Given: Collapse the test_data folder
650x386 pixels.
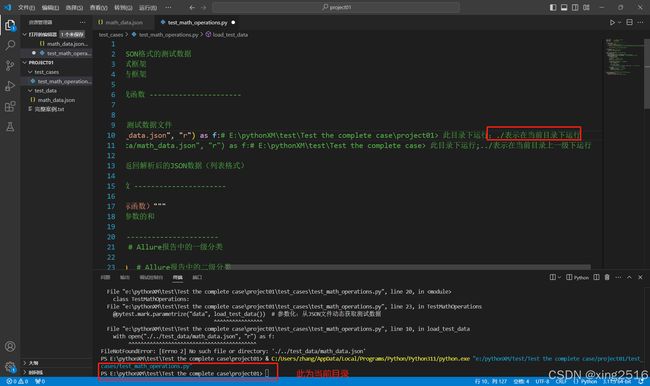Looking at the screenshot, I should [30, 91].
